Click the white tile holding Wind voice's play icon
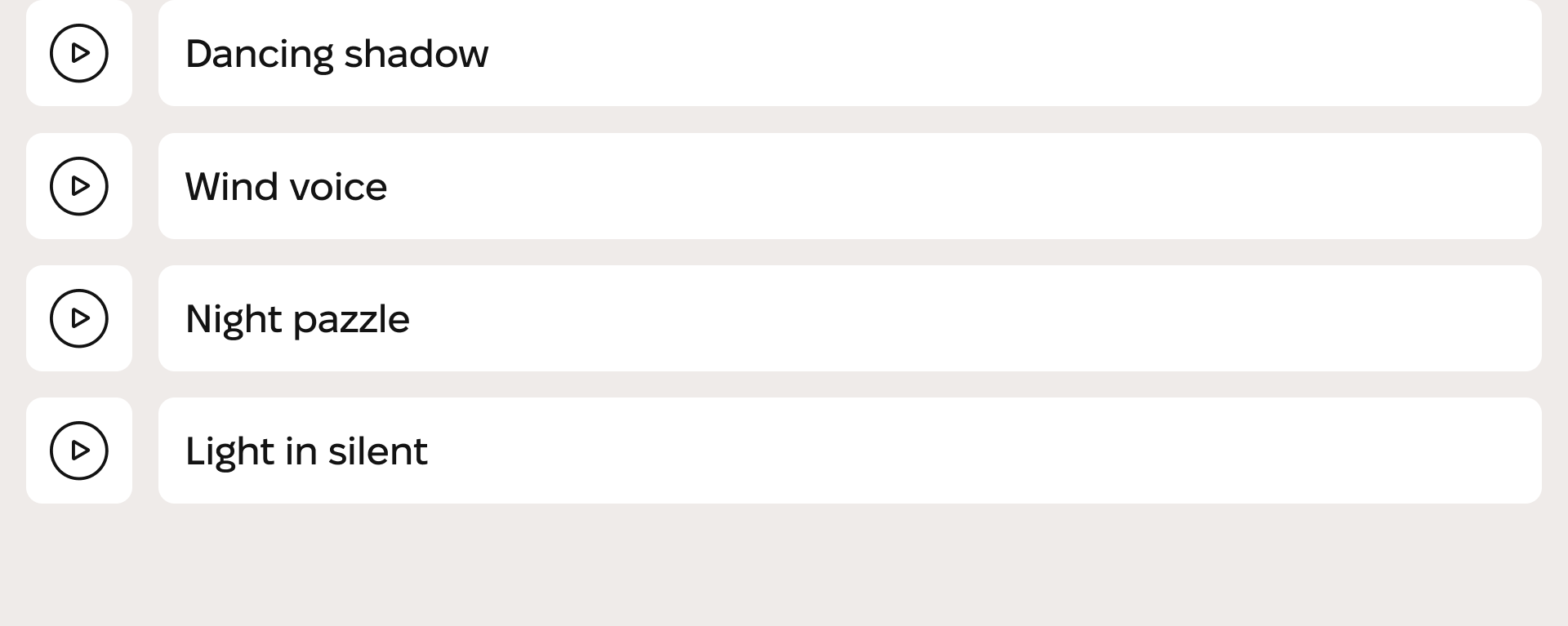 (x=79, y=186)
